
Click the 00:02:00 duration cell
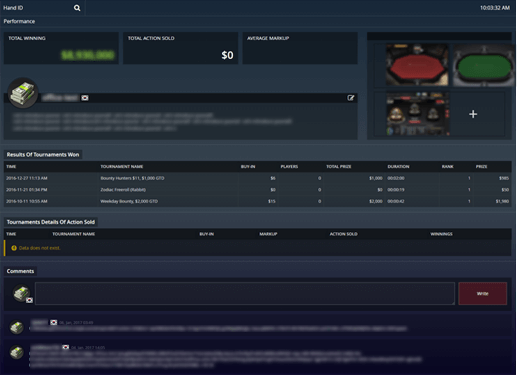coord(396,178)
